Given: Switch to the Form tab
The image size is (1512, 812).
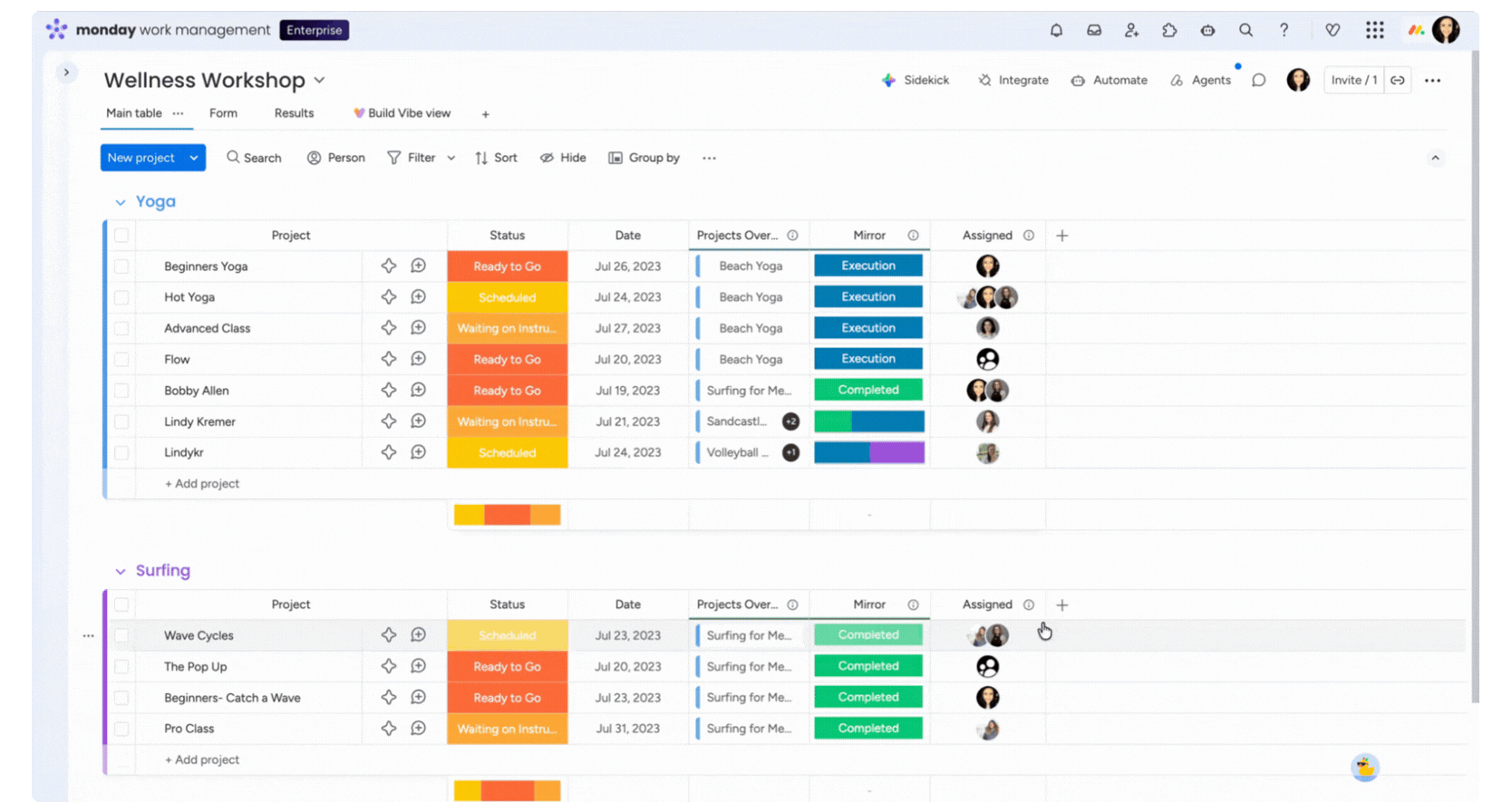Looking at the screenshot, I should 223,113.
